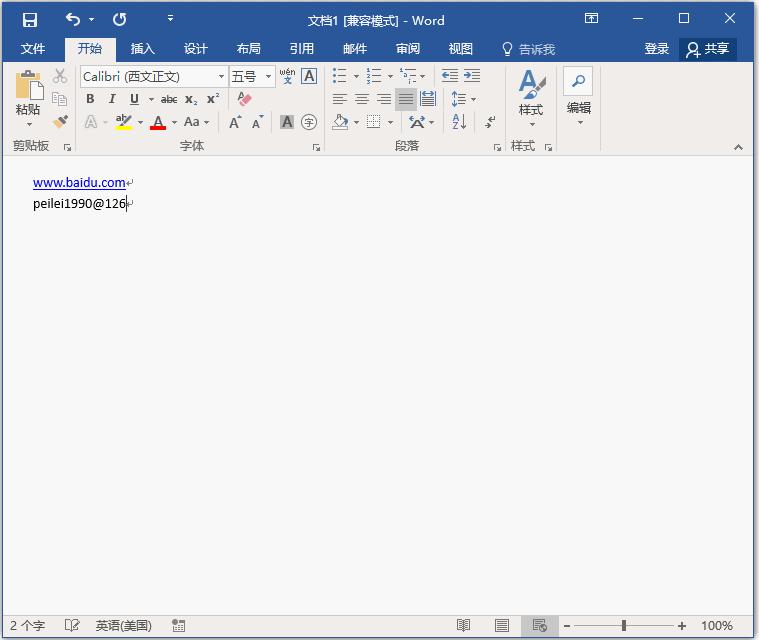Screen dimensions: 759x640
Task: Open the undo history dropdown arrow
Action: click(x=91, y=20)
